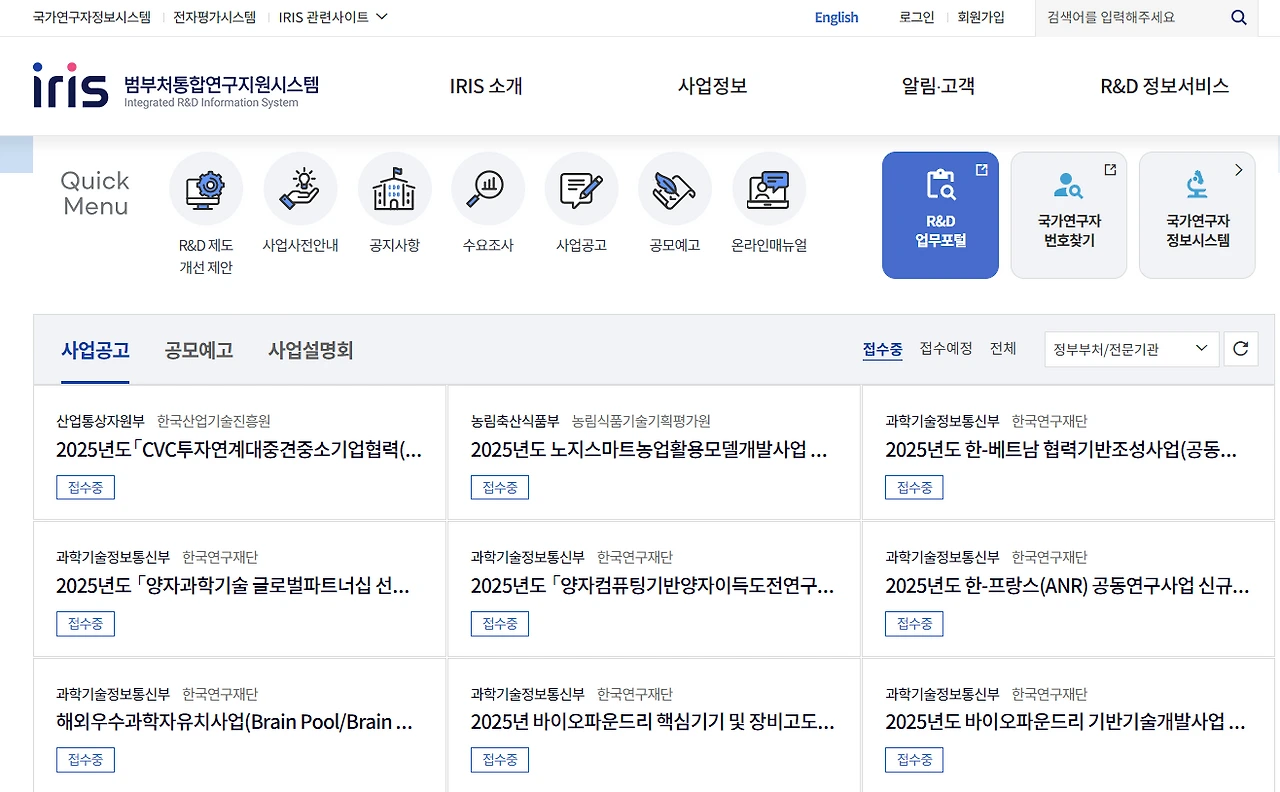Open the 양자과학기술 글로벌파트너십 announcement
Viewport: 1280px width, 792px height.
[x=233, y=586]
